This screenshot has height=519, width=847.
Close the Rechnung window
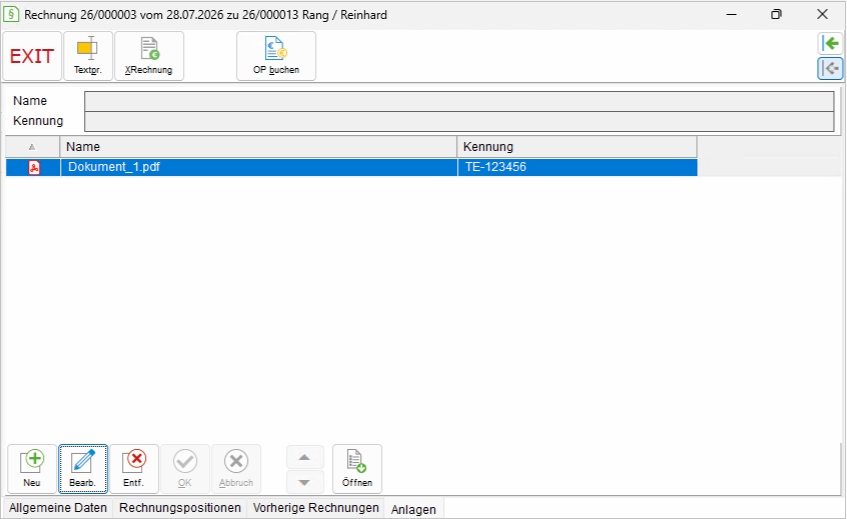[x=822, y=15]
